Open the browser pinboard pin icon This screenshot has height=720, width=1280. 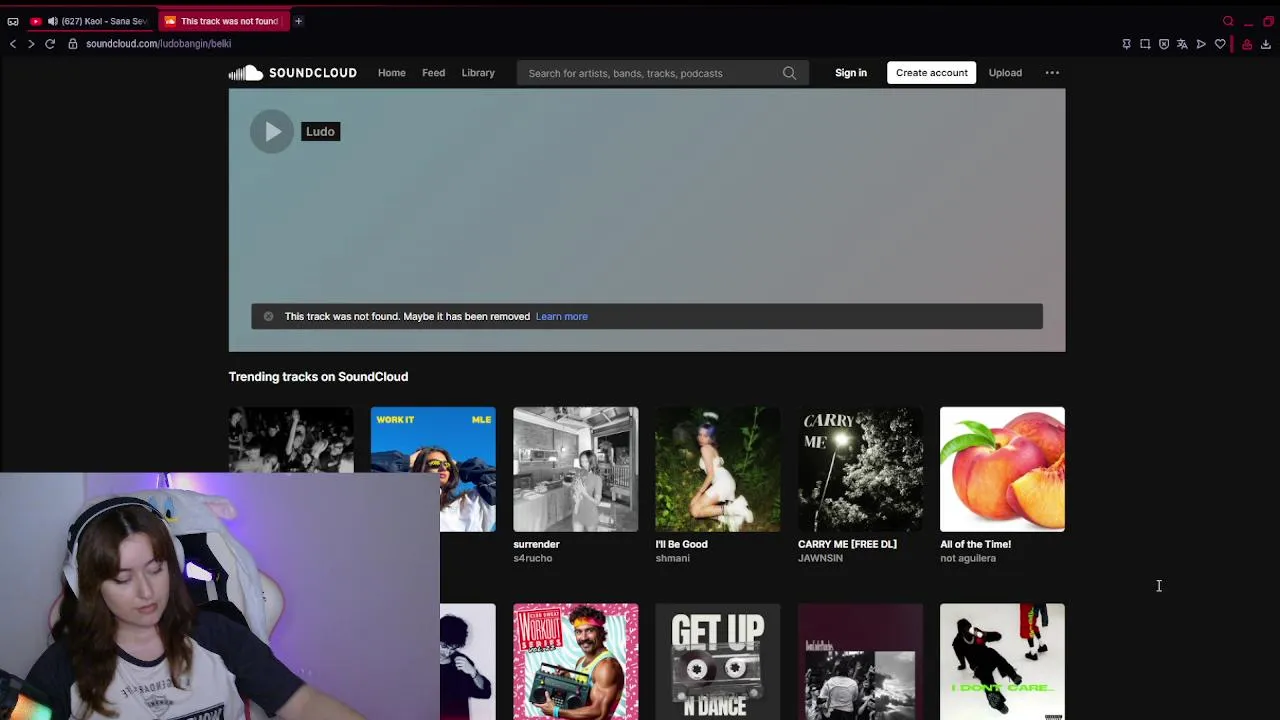click(x=1126, y=44)
